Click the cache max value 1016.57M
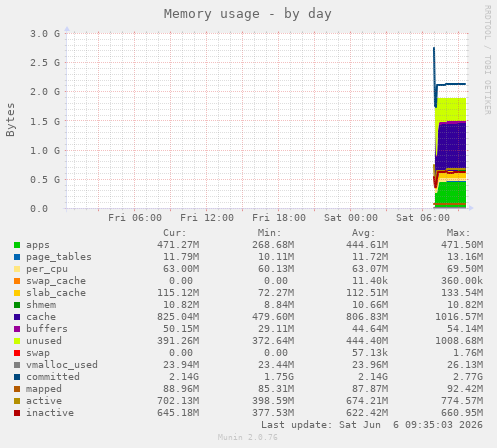 459,317
